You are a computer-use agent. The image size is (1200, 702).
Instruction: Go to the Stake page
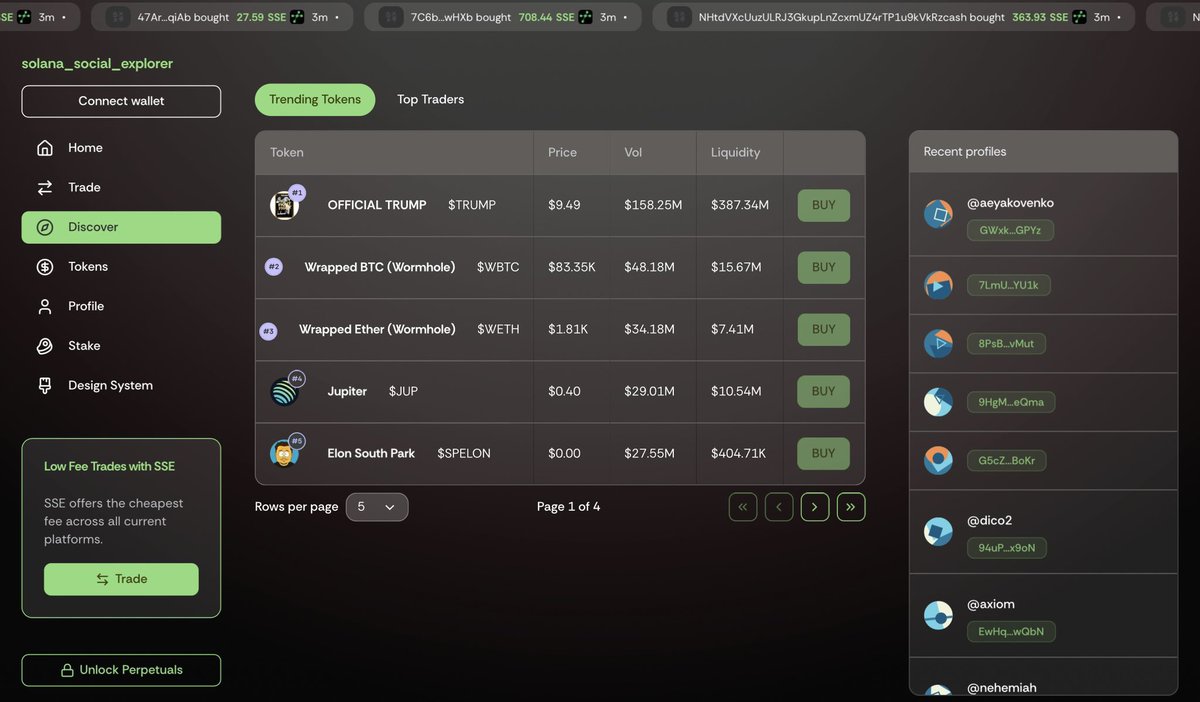click(x=121, y=346)
